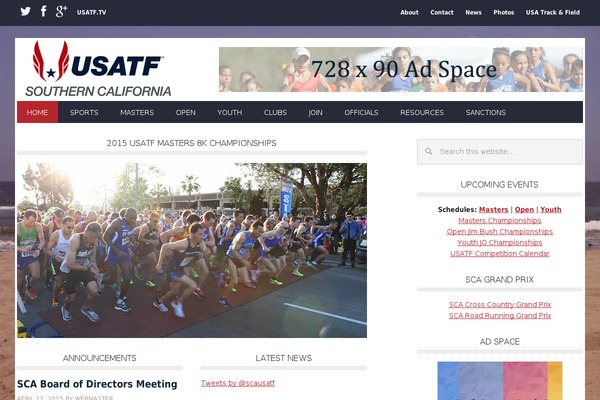Image resolution: width=600 pixels, height=400 pixels.
Task: Open the Photos page
Action: click(504, 12)
